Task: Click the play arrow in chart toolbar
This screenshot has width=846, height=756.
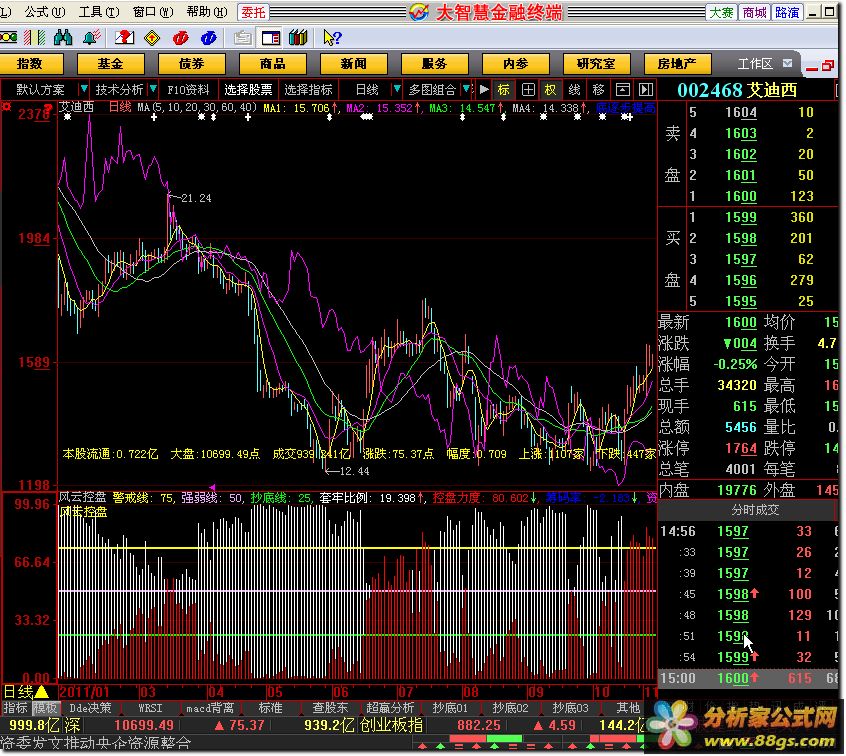Action: coord(484,89)
